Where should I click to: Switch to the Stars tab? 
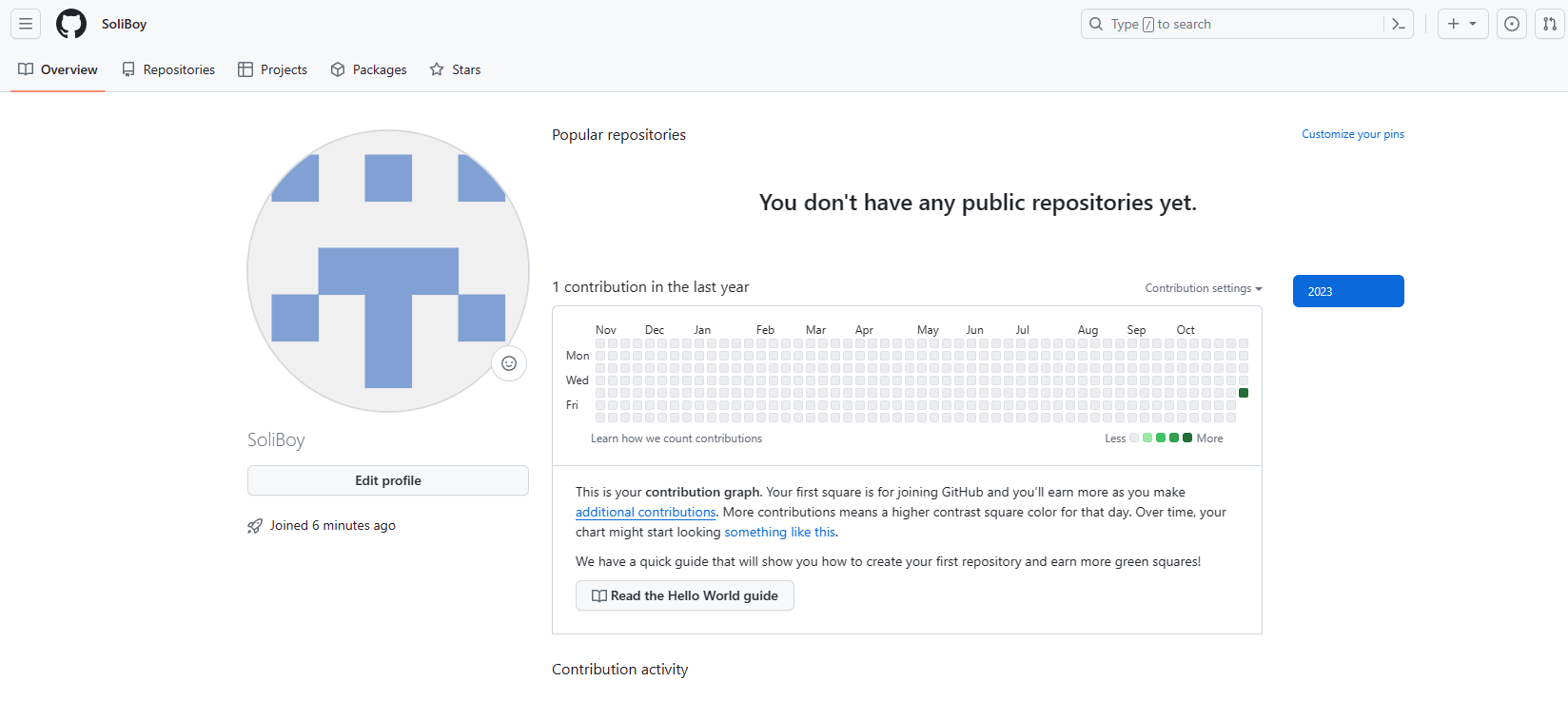455,69
